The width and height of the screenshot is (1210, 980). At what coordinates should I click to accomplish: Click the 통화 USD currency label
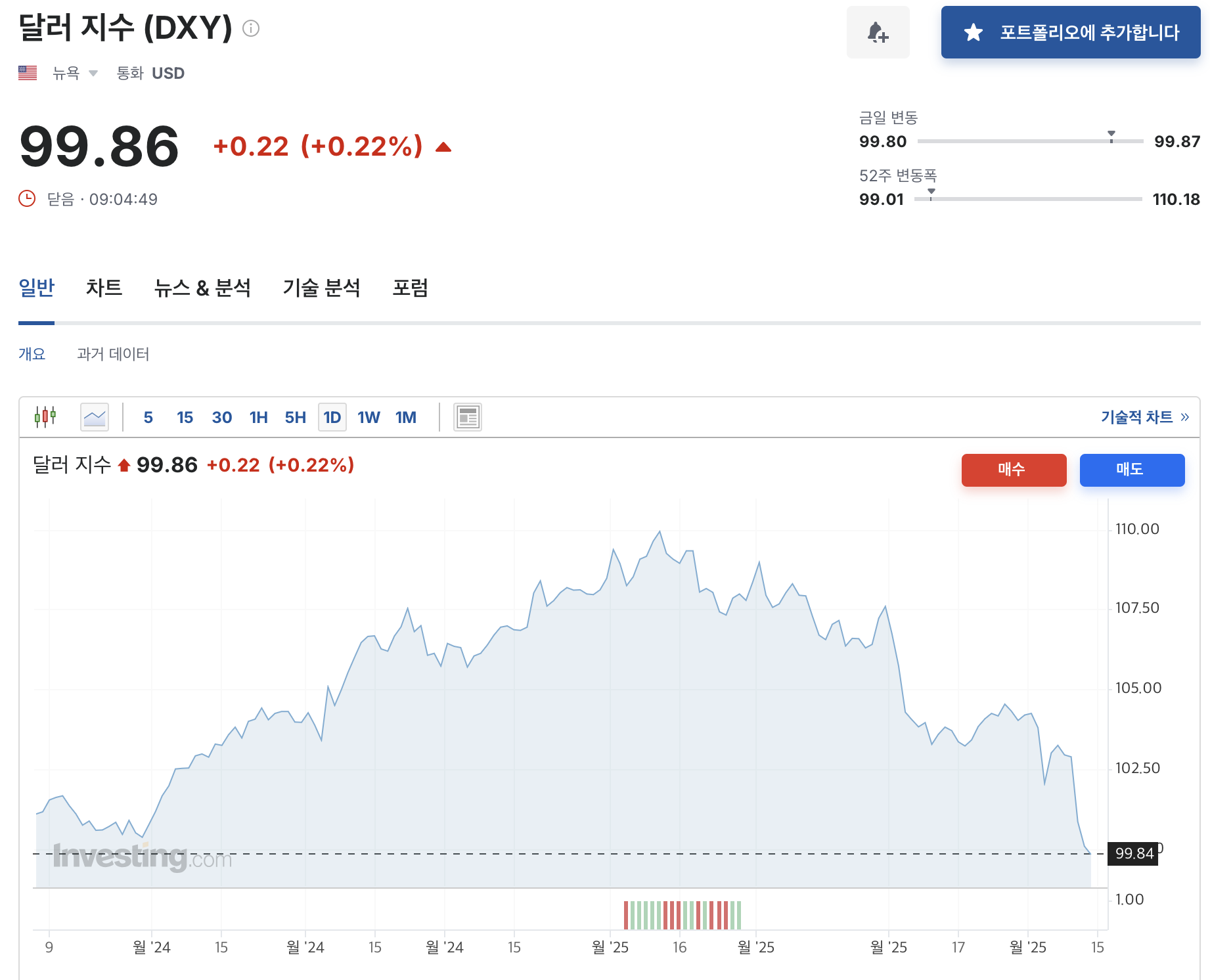(x=150, y=73)
